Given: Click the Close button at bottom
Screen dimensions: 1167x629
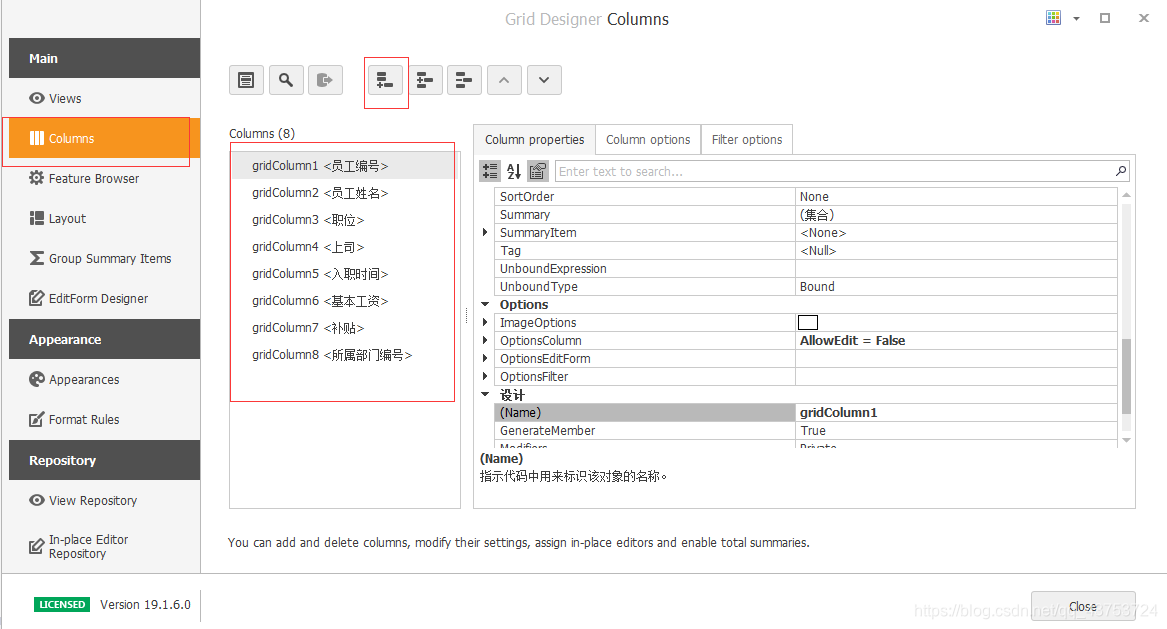Looking at the screenshot, I should point(1083,607).
